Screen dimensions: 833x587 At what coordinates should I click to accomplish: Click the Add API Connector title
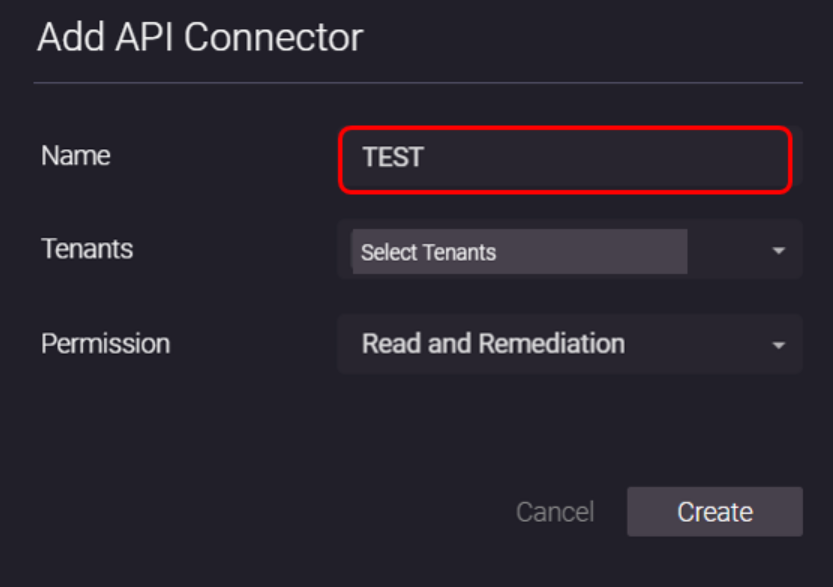[200, 38]
